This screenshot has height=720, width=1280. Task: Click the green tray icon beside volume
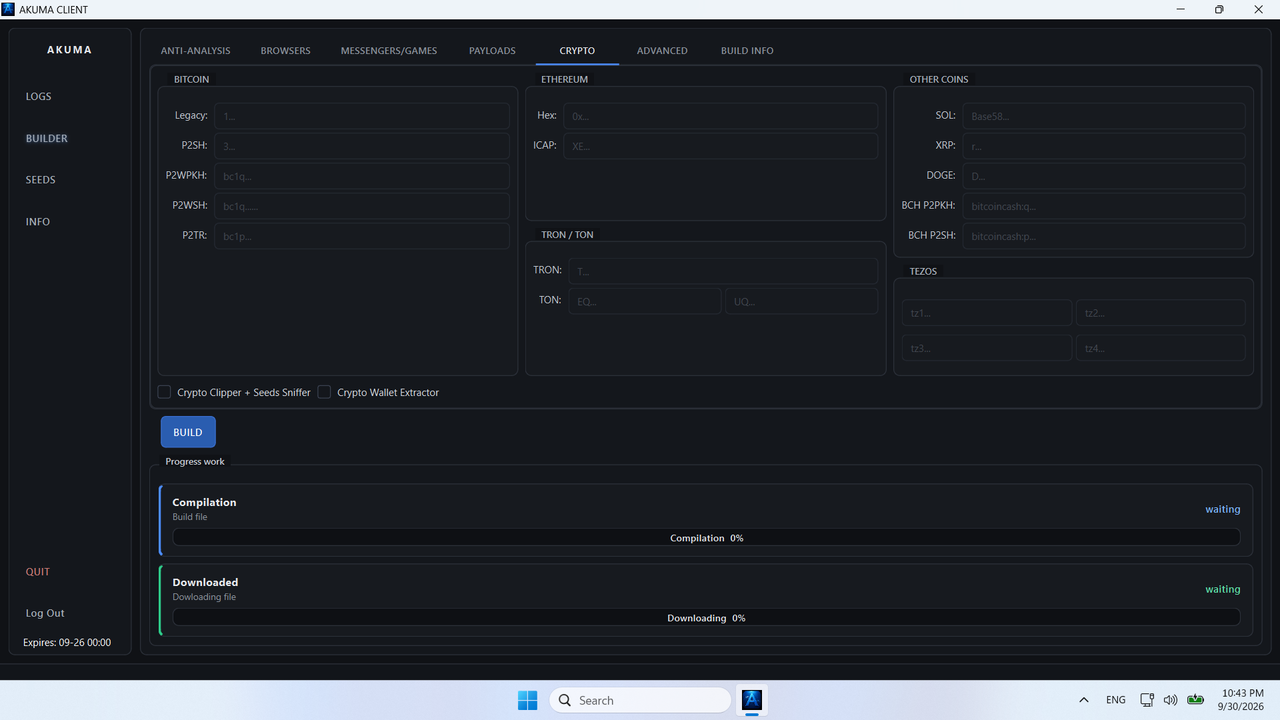pos(1196,700)
